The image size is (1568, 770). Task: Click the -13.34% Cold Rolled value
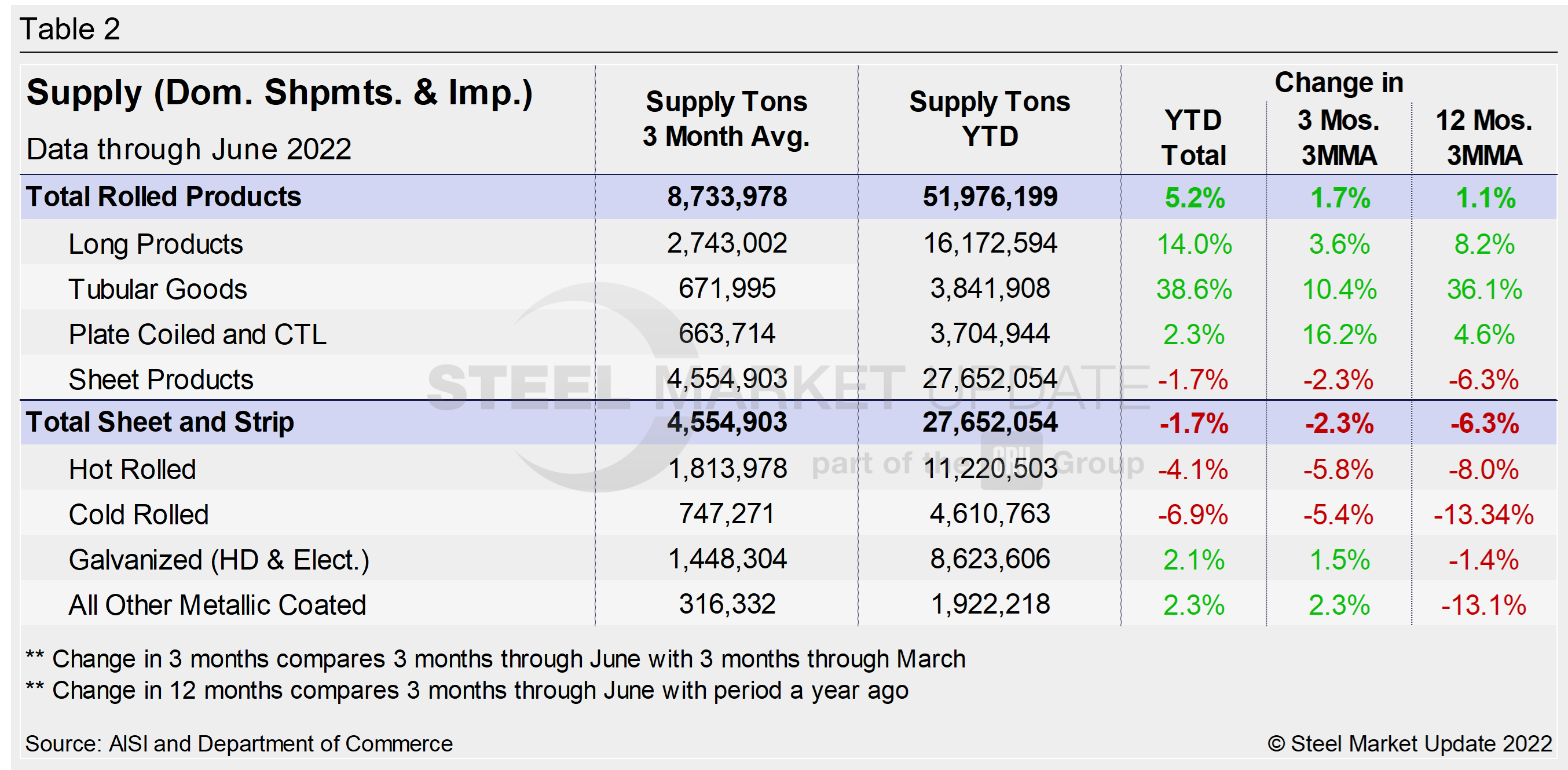tap(1483, 514)
